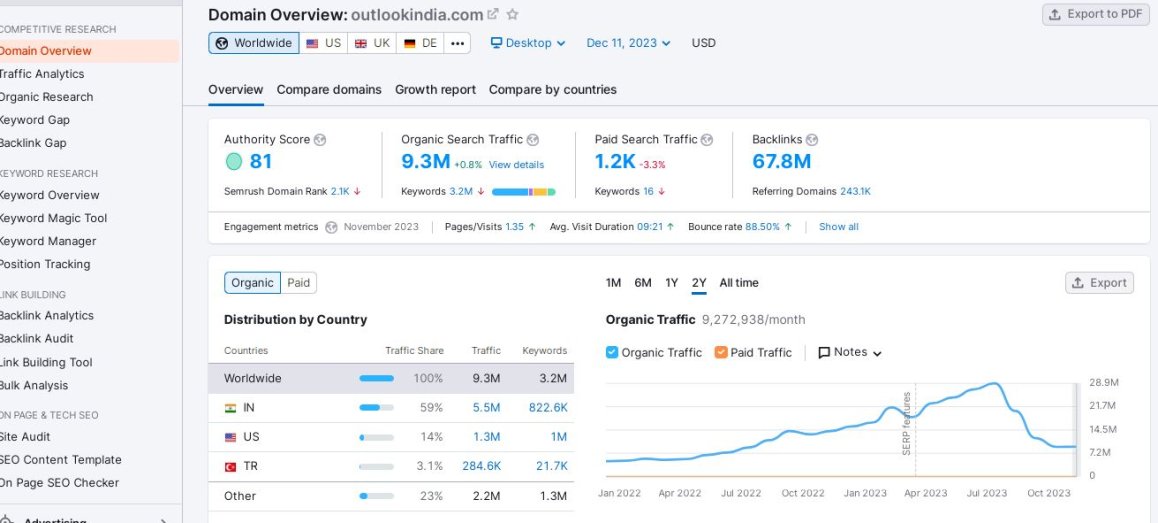1158x523 pixels.
Task: Click Show all engagement metrics link
Action: coord(838,227)
